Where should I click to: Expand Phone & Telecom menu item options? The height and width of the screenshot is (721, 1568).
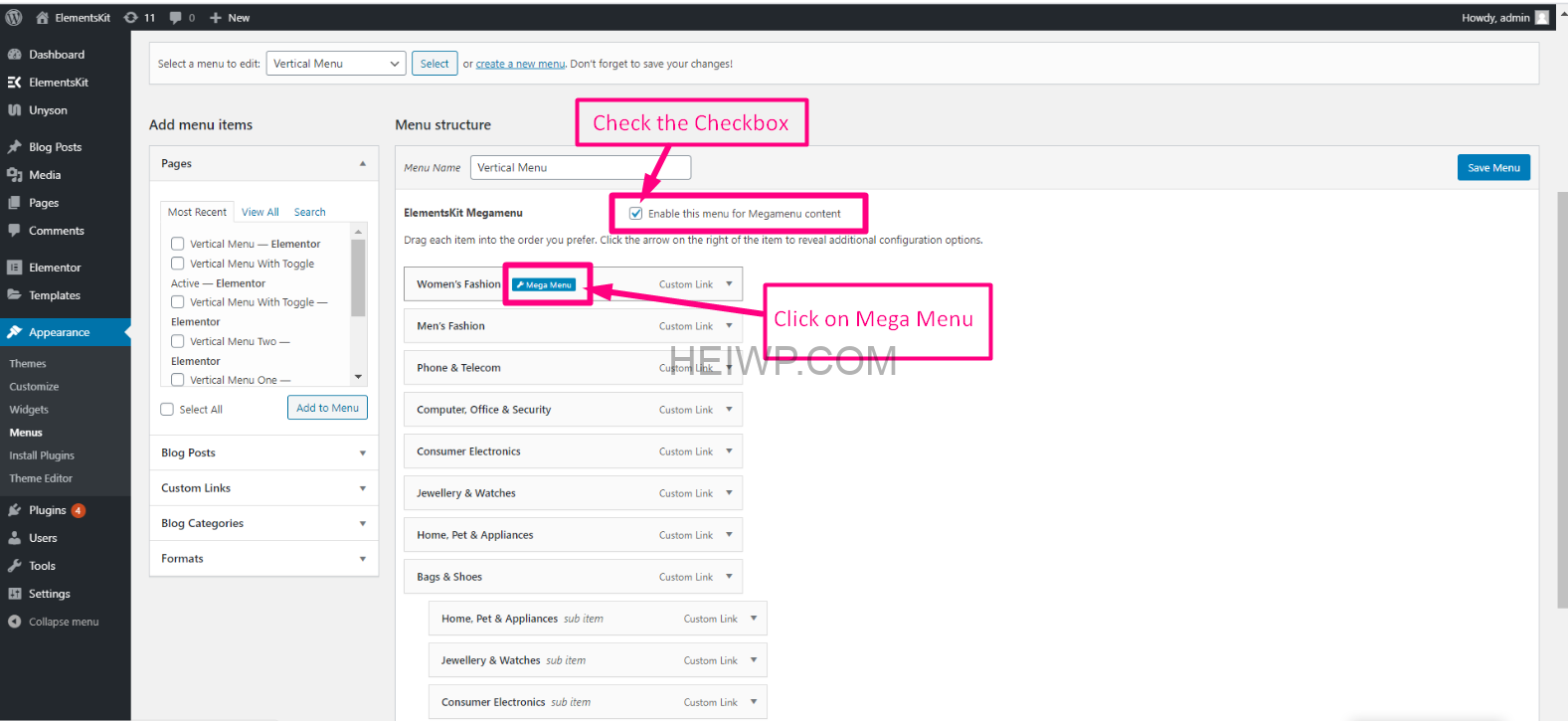[729, 368]
